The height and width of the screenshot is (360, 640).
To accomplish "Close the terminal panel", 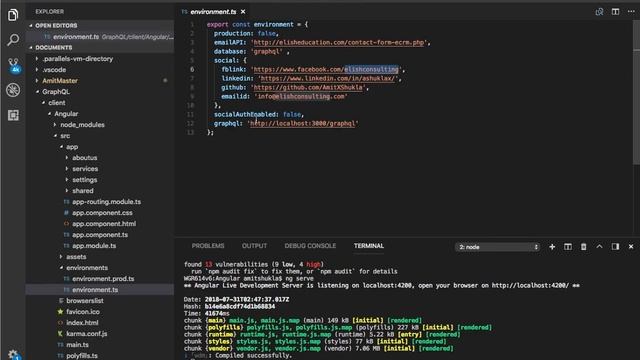I will (631, 247).
